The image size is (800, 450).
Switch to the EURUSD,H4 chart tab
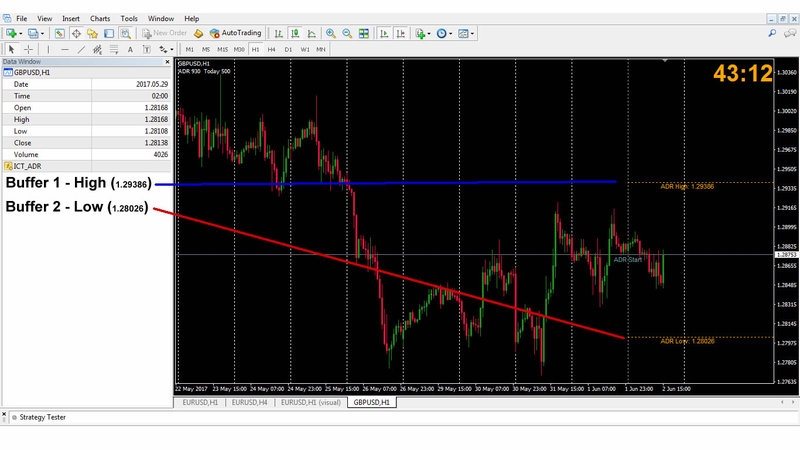pyautogui.click(x=249, y=403)
